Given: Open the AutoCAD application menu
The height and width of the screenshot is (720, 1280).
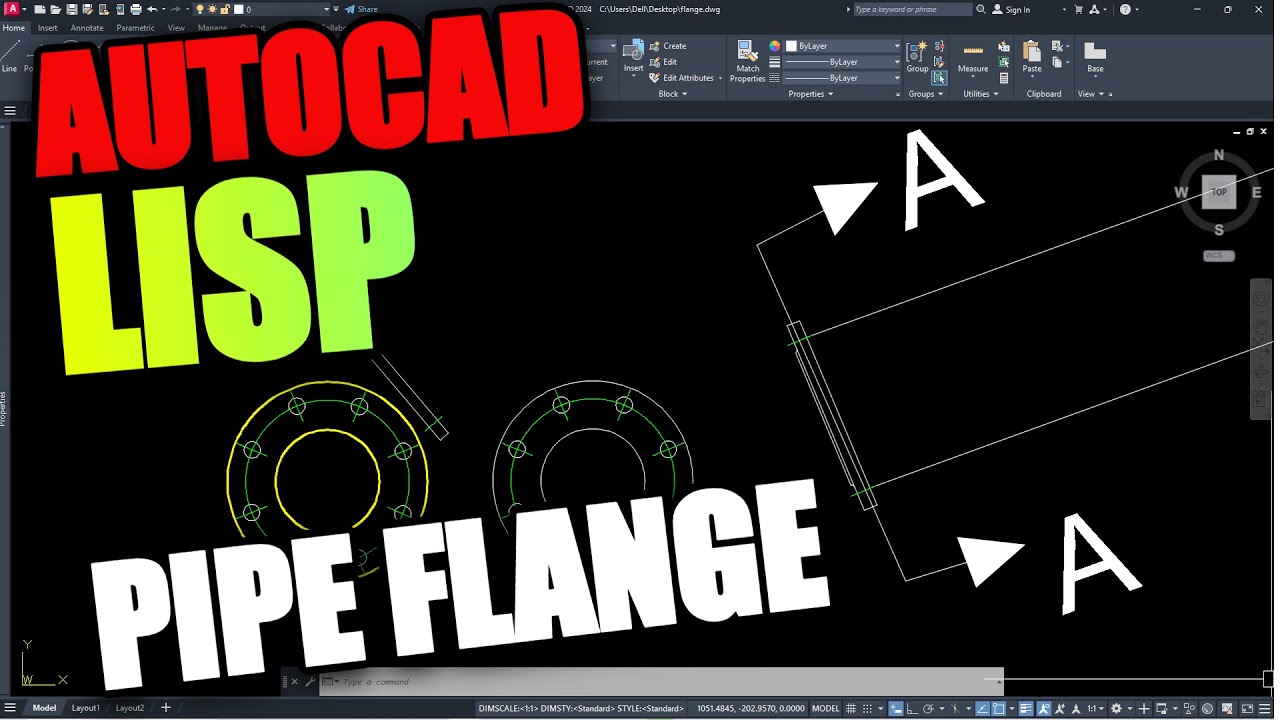Looking at the screenshot, I should (13, 9).
